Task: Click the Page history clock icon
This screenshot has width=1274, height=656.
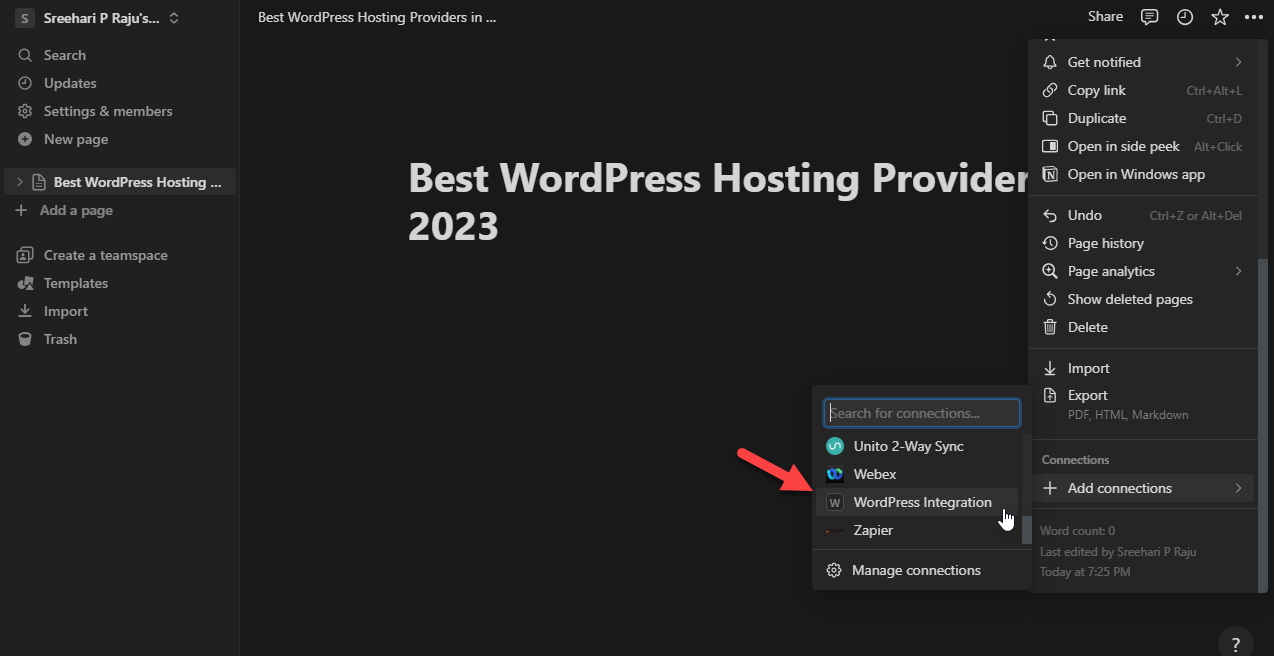Action: click(x=1050, y=243)
